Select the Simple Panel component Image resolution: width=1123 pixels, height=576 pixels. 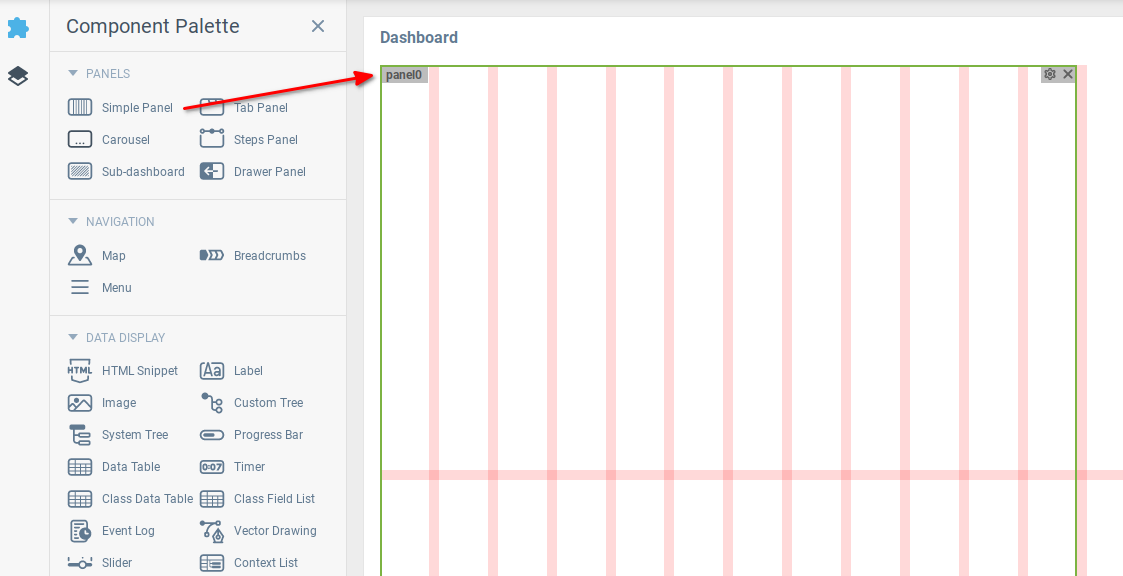point(120,107)
